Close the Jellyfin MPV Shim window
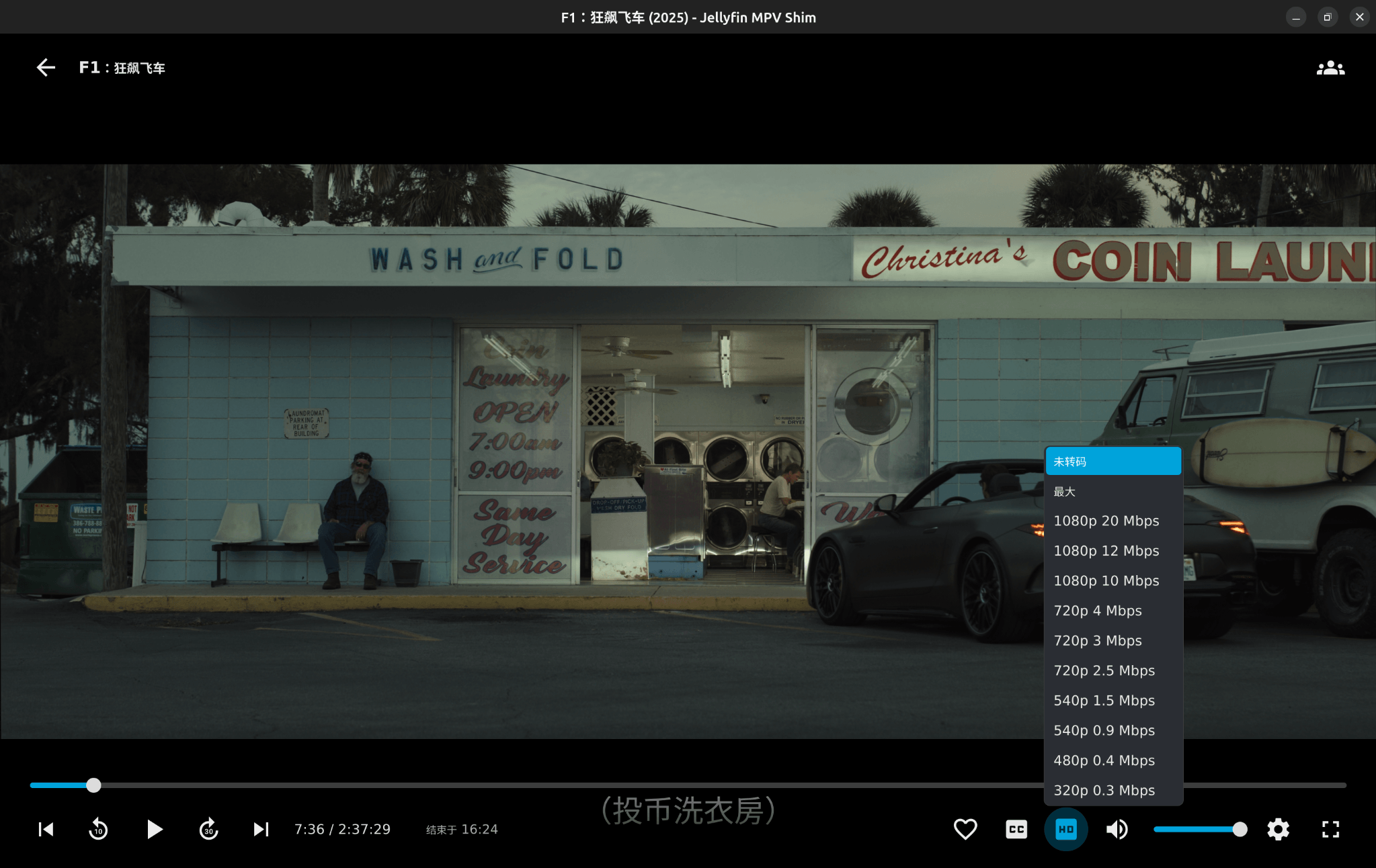The height and width of the screenshot is (868, 1376). 1359,17
